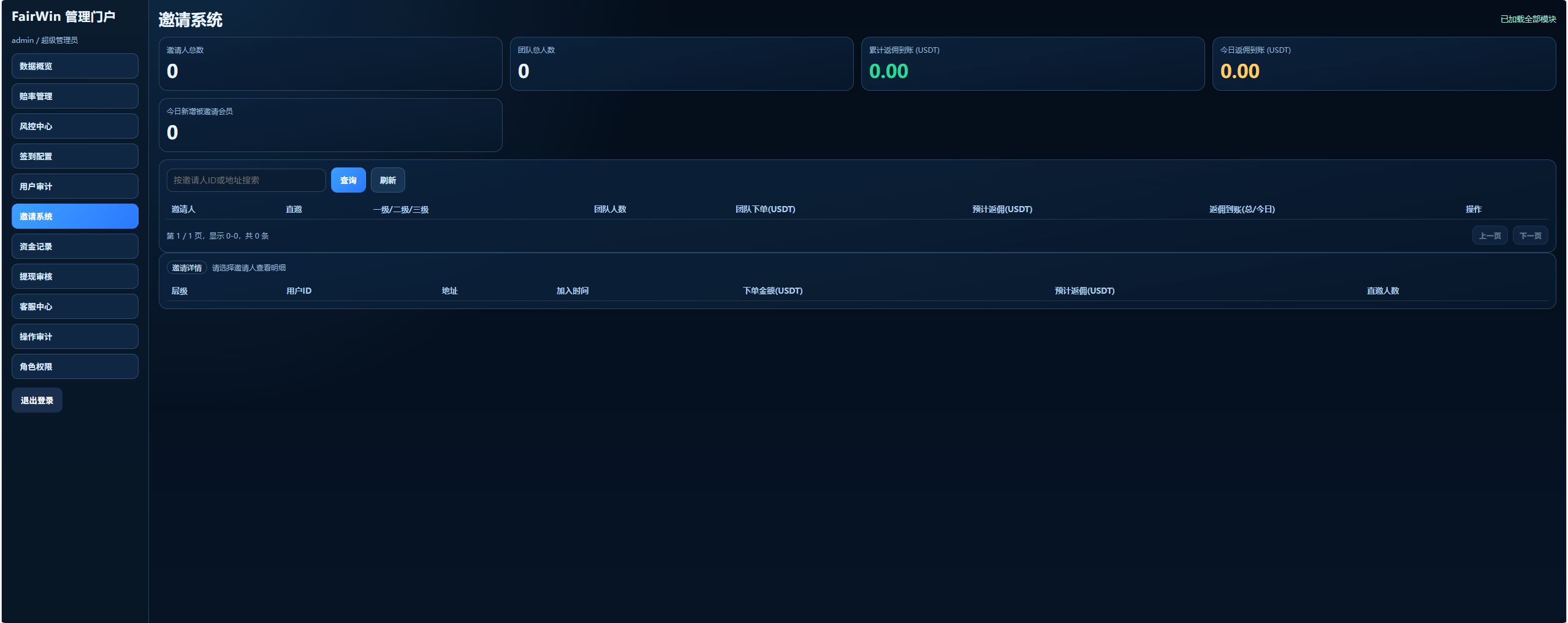The height and width of the screenshot is (623, 1568).
Task: Open 用户审计 section
Action: tap(75, 186)
